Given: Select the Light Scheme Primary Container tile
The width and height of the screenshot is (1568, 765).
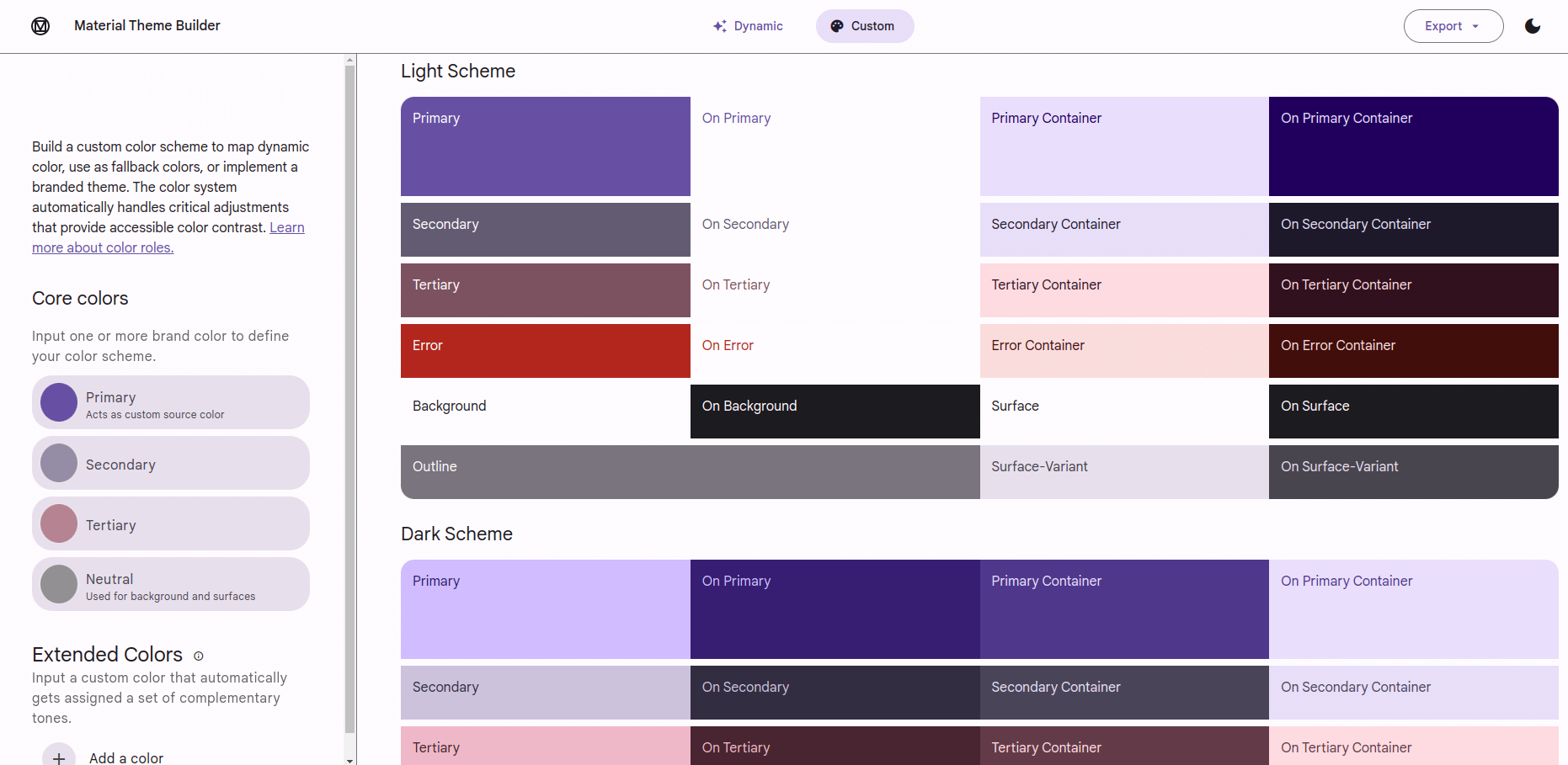Looking at the screenshot, I should 1124,146.
